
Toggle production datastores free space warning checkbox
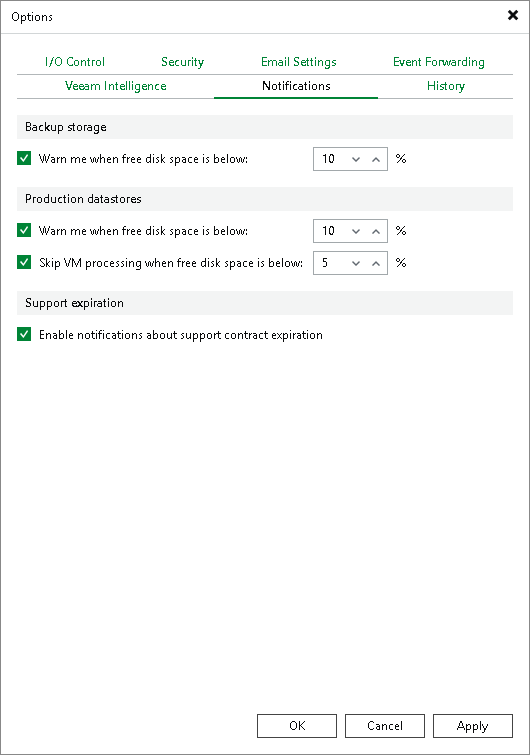[24, 230]
